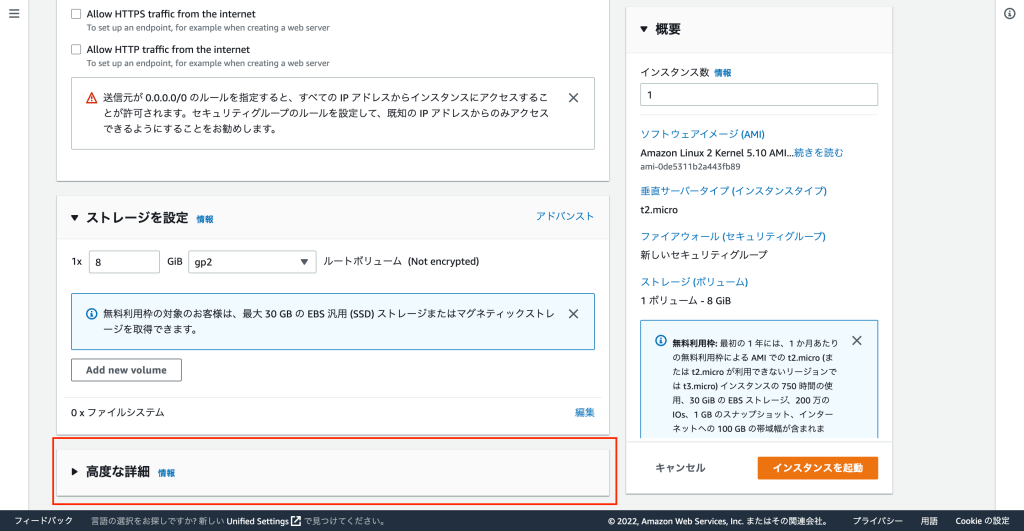Close the 30 GB EBS free tier notice
The width and height of the screenshot is (1024, 531).
click(x=573, y=314)
